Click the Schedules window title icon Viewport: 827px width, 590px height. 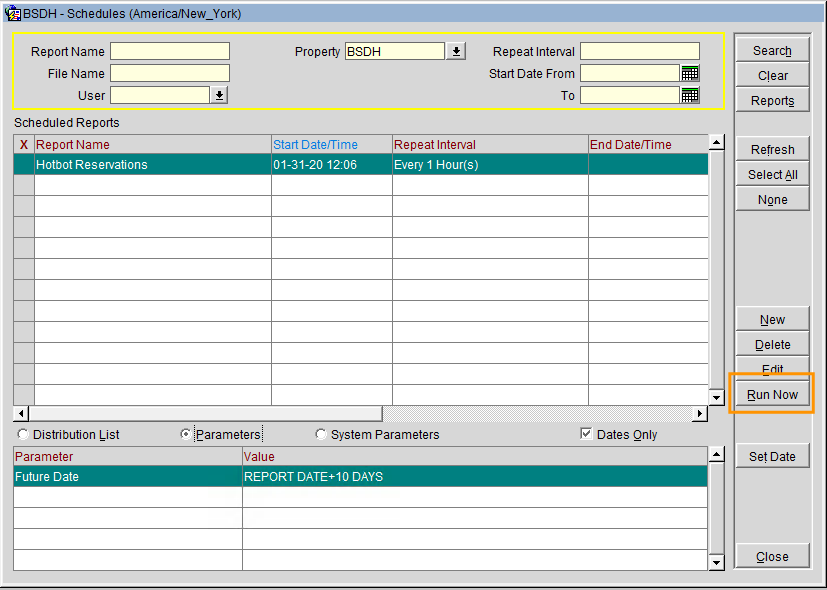(x=12, y=13)
